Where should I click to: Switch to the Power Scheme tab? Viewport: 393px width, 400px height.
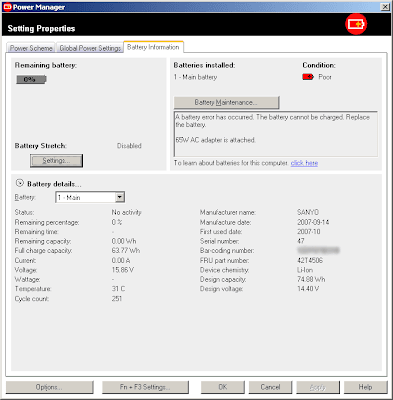[x=31, y=48]
